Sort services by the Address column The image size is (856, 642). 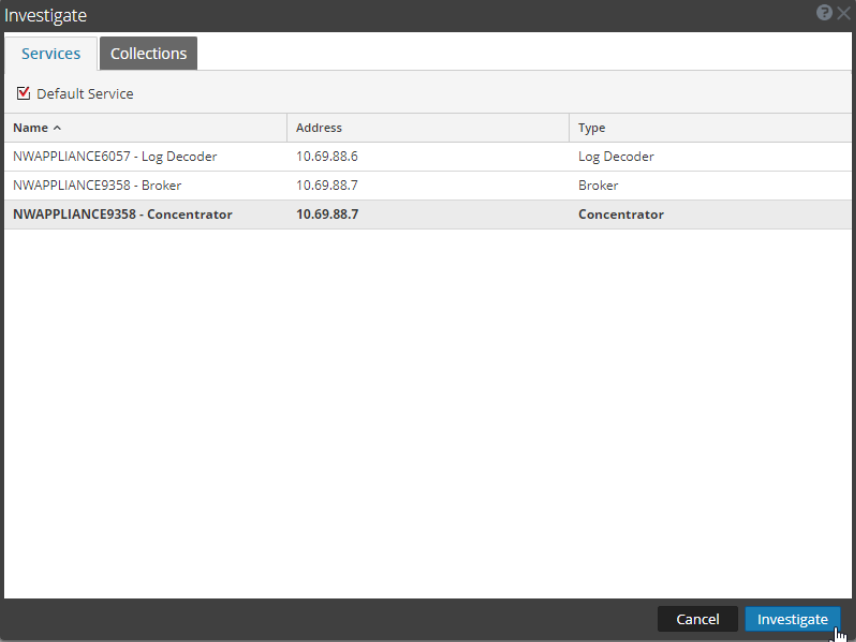[x=318, y=128]
